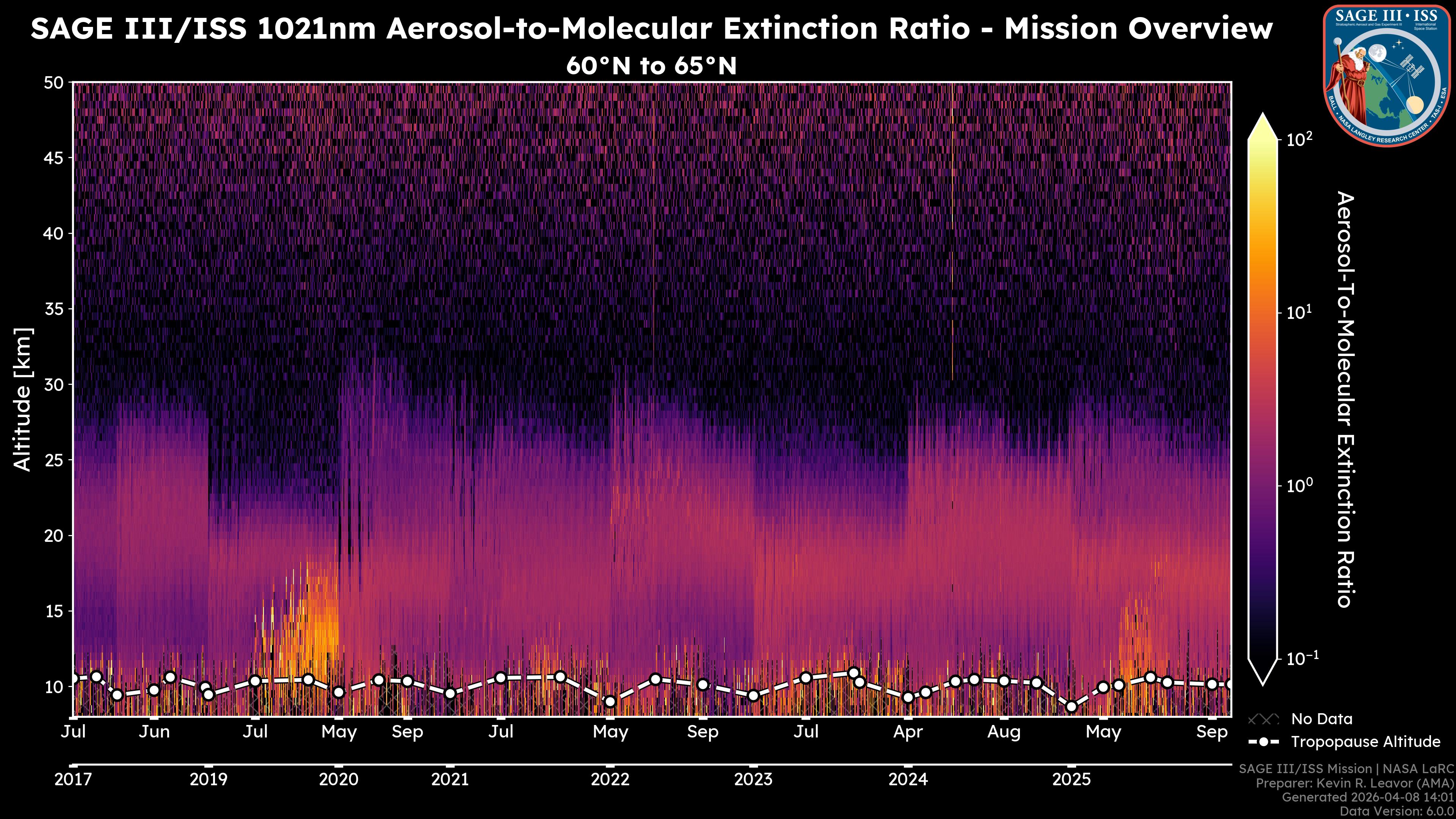Click the leftmost Jul month tick label
Screen dimensions: 1456x819
pos(74,732)
